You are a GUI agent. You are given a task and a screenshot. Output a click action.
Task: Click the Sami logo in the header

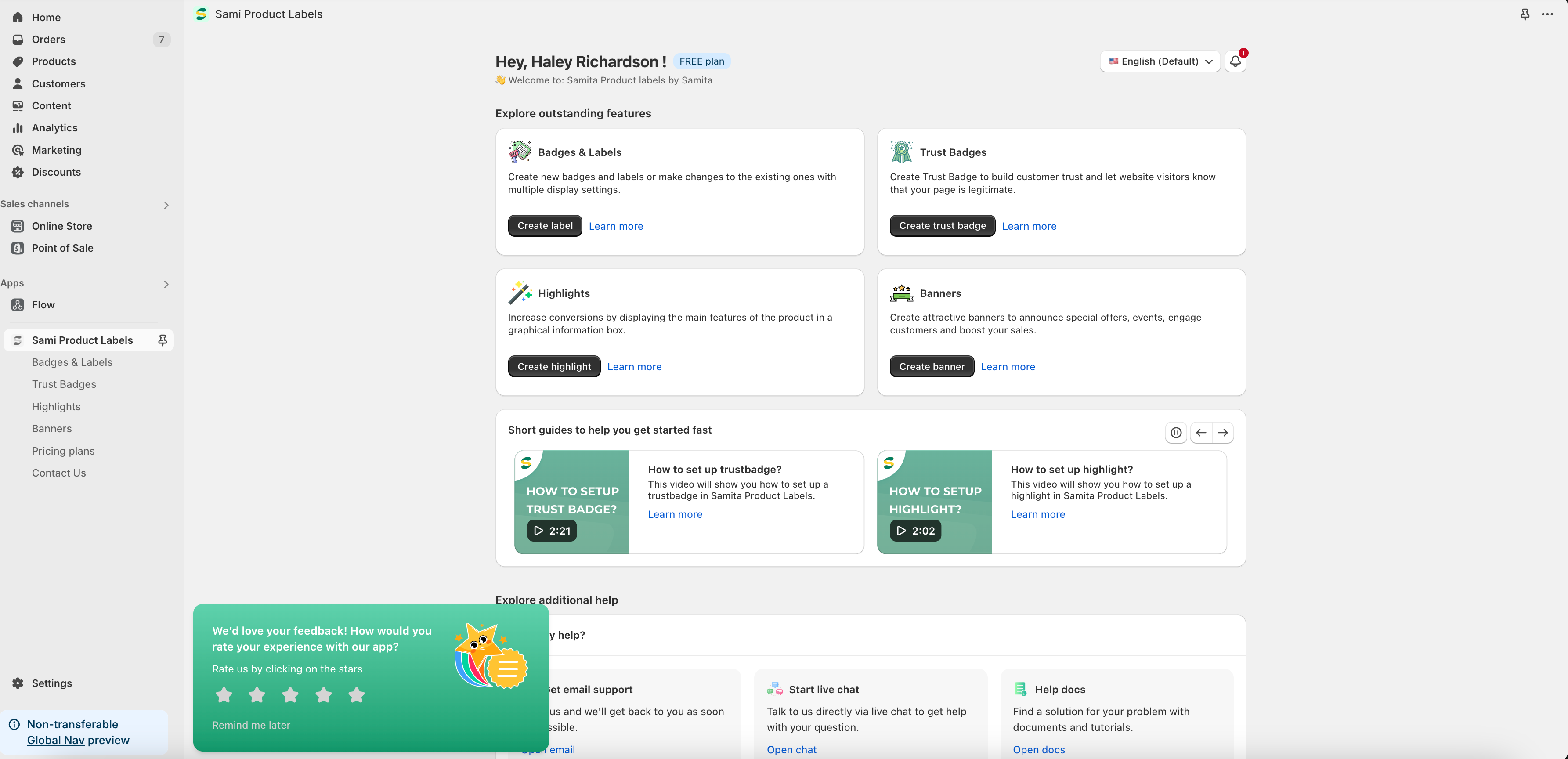pyautogui.click(x=201, y=14)
